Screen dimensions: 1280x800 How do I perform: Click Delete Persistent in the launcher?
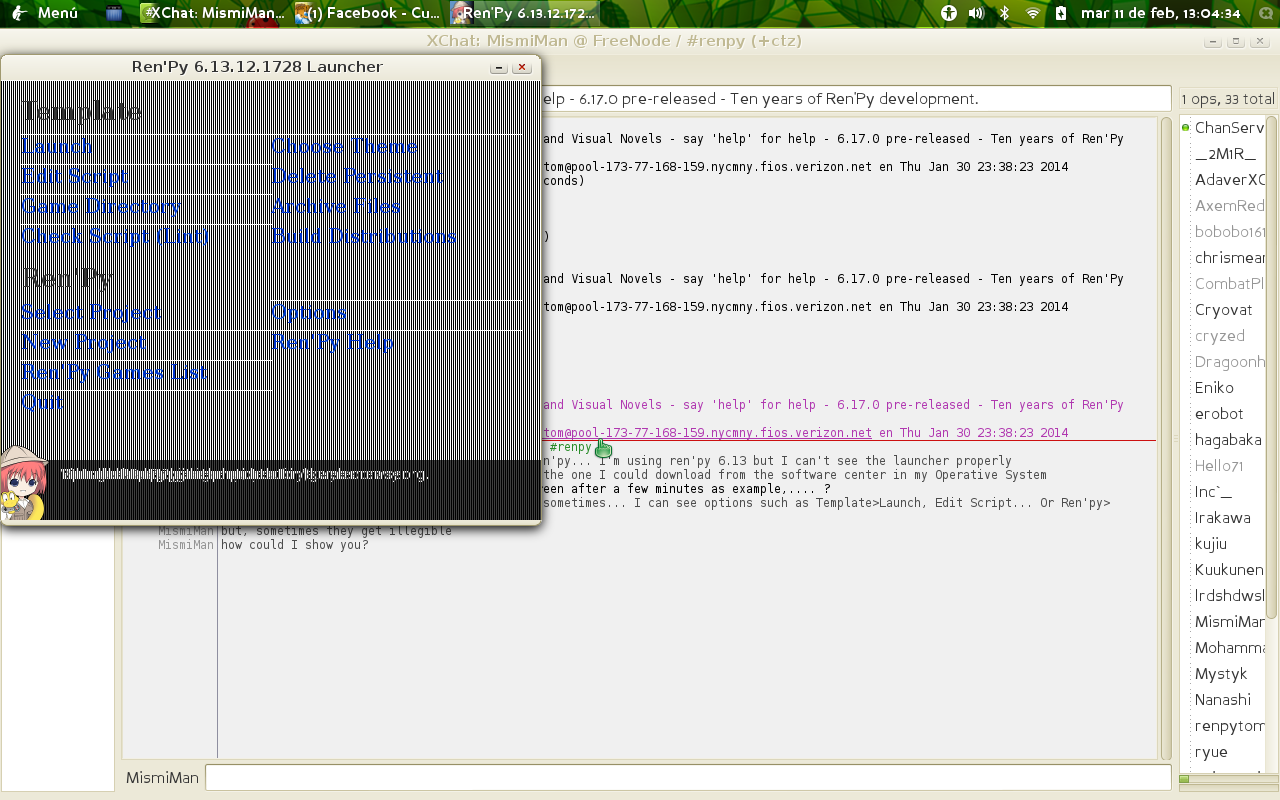[x=356, y=177]
